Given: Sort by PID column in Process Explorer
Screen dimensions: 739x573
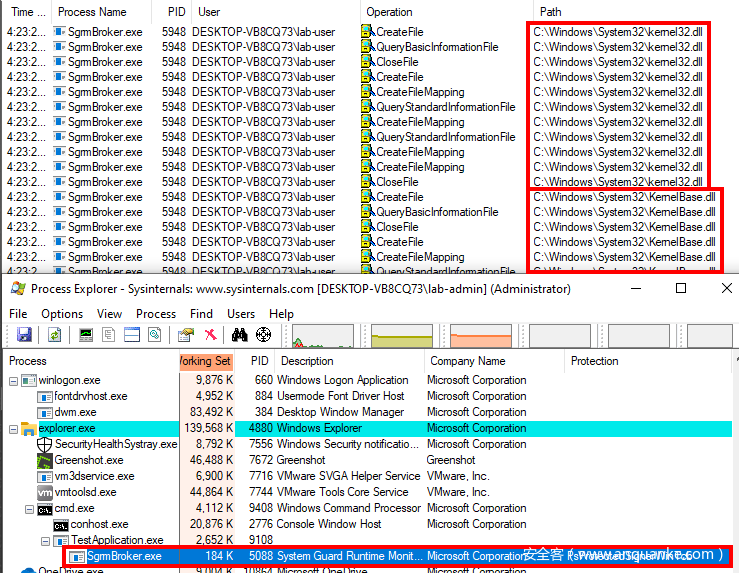Looking at the screenshot, I should (x=255, y=361).
